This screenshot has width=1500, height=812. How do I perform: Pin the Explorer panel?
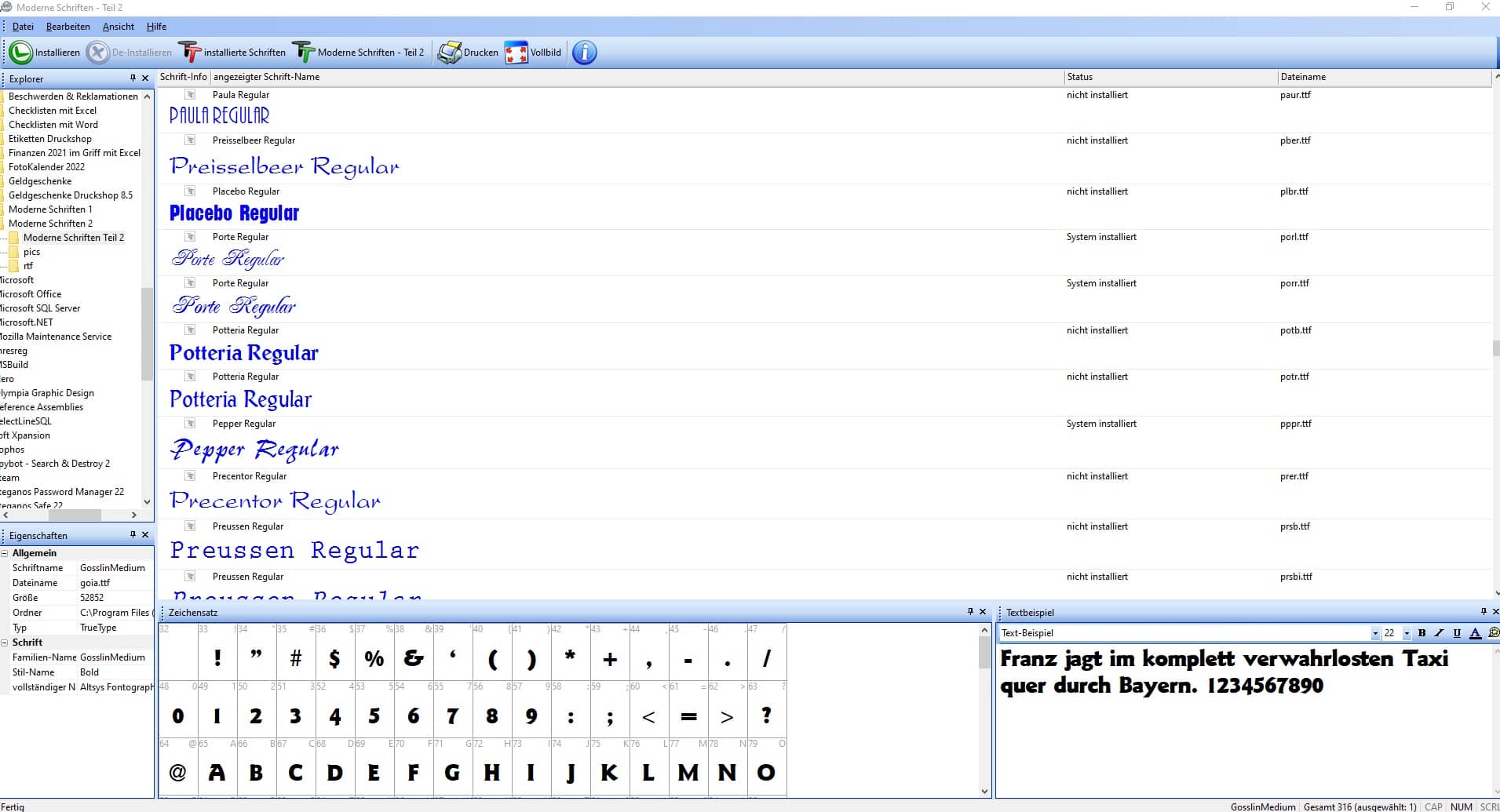[x=133, y=78]
